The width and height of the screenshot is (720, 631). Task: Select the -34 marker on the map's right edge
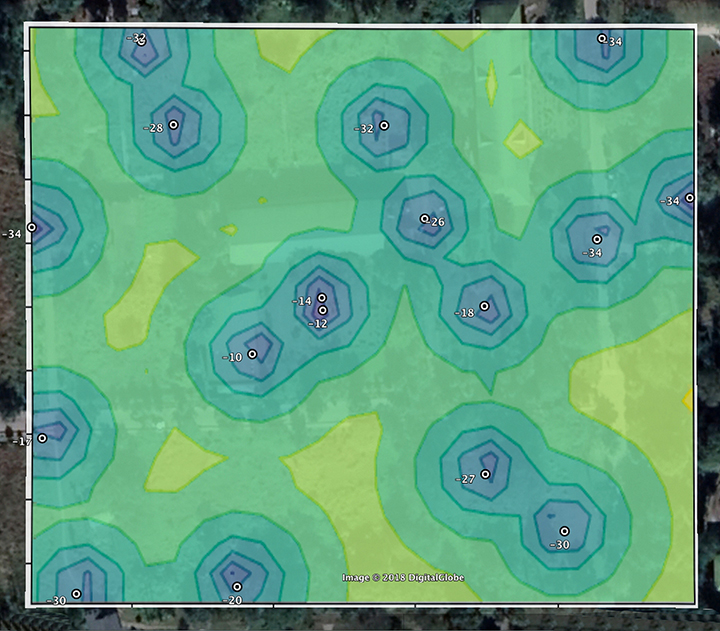click(688, 197)
